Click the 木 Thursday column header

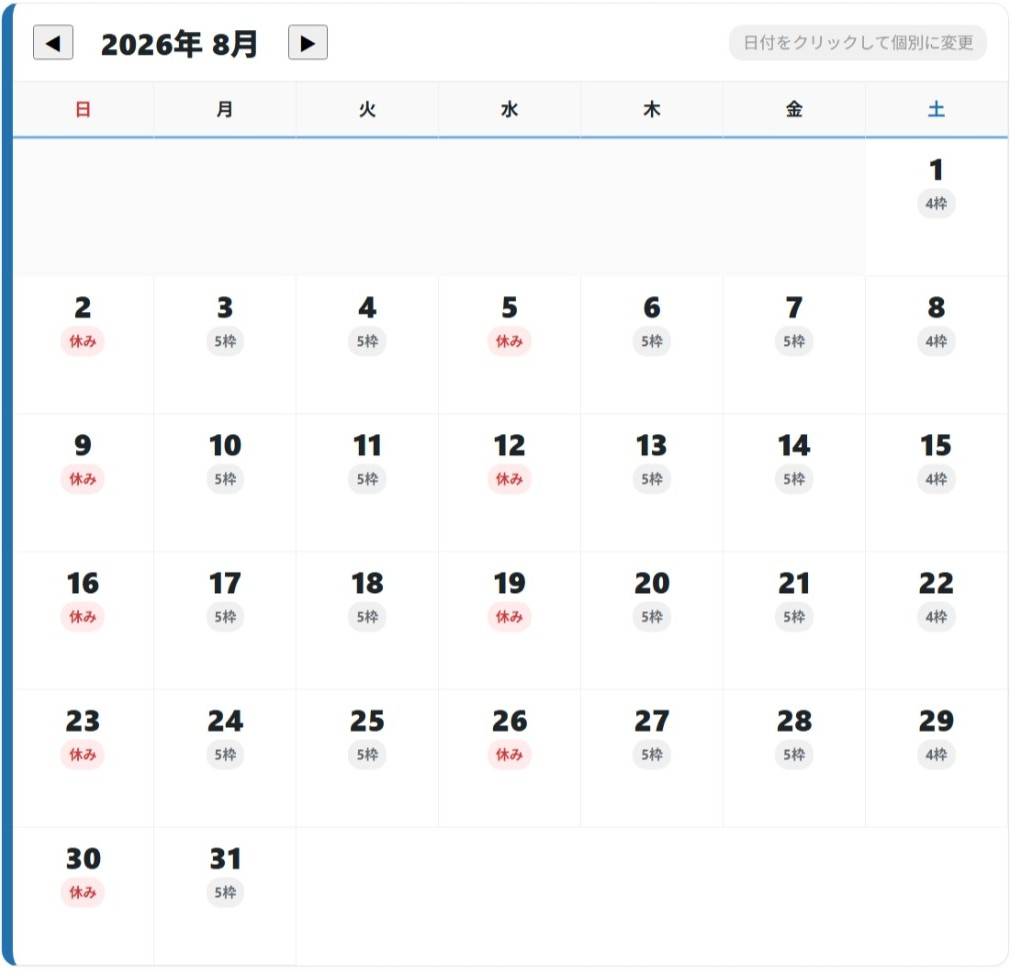pyautogui.click(x=652, y=109)
